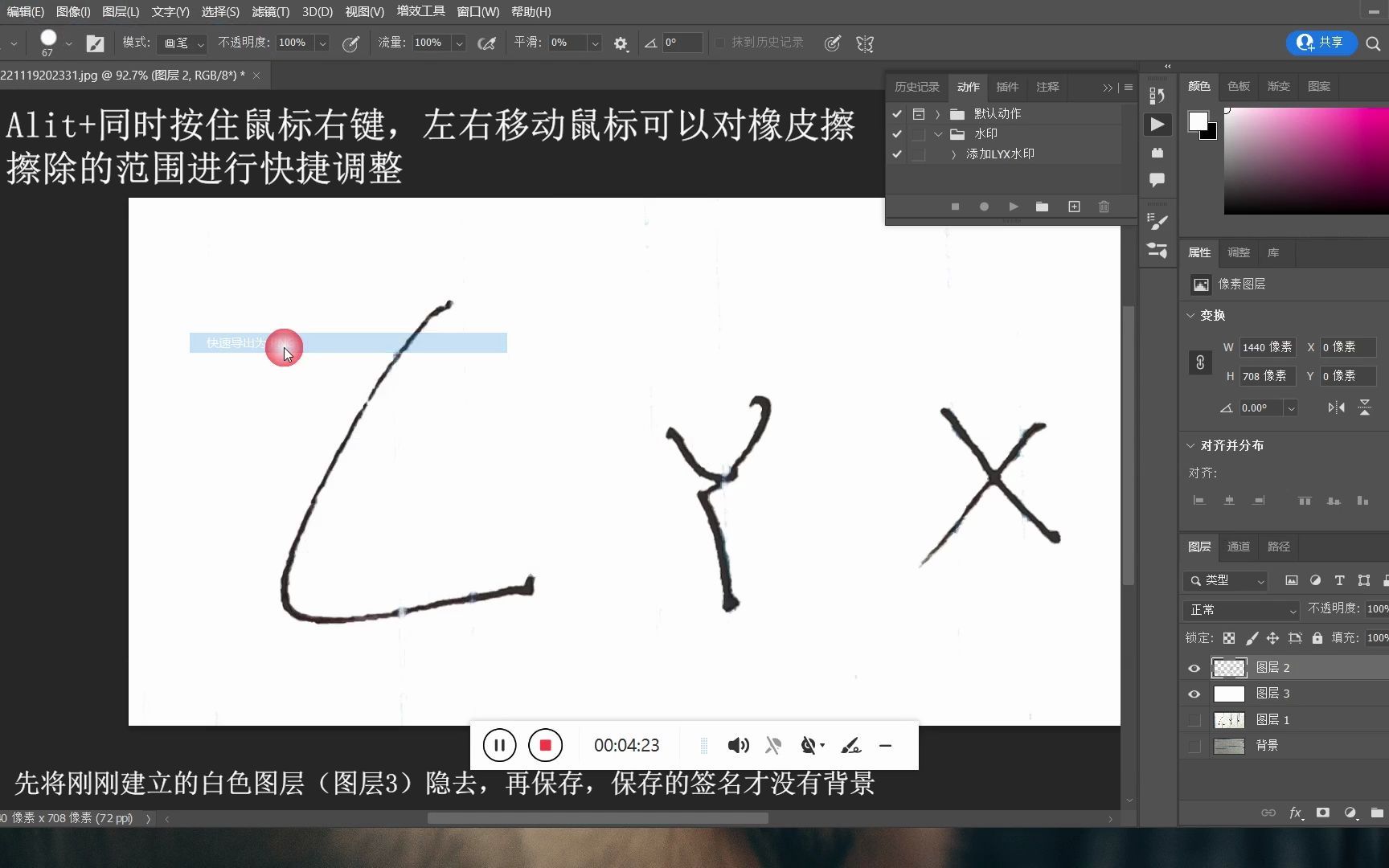Viewport: 1389px width, 868px height.
Task: Mute recording speaker audio
Action: click(738, 746)
